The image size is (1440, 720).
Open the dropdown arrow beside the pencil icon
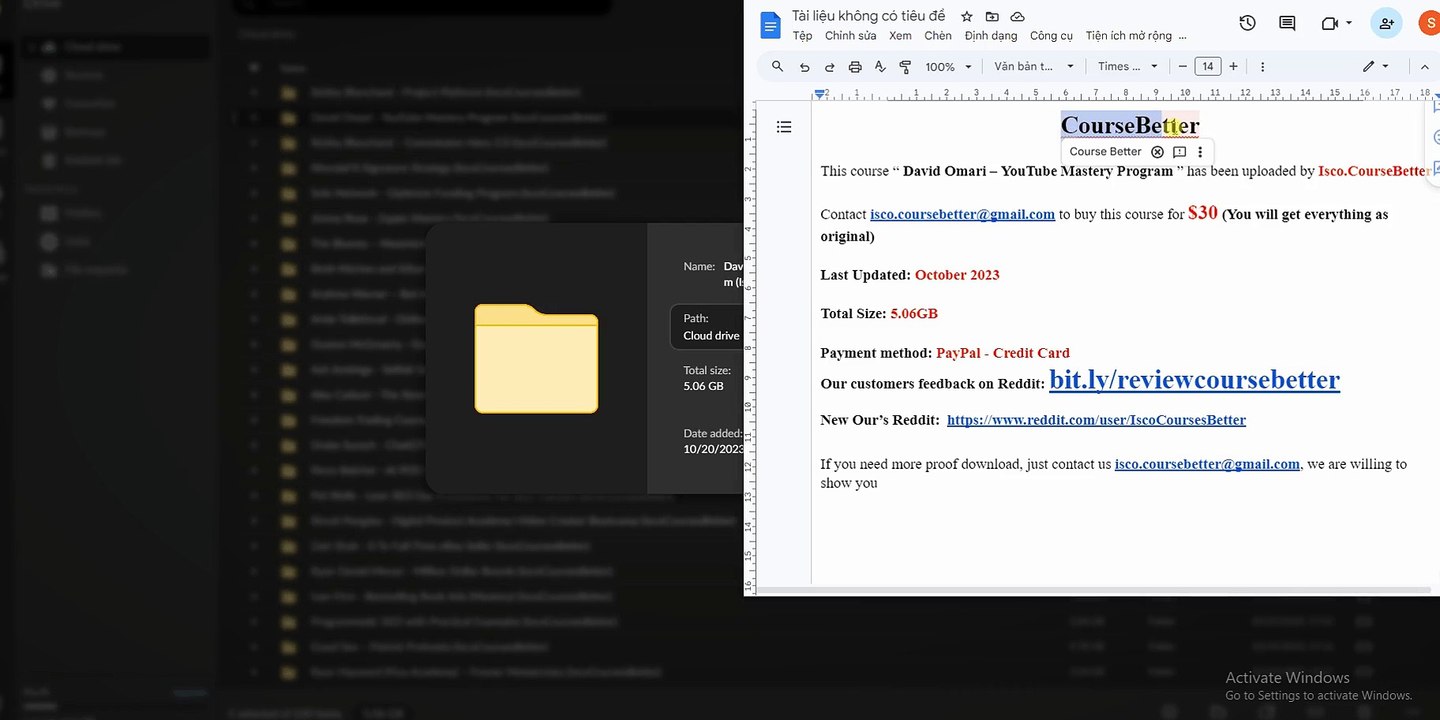pyautogui.click(x=1386, y=67)
